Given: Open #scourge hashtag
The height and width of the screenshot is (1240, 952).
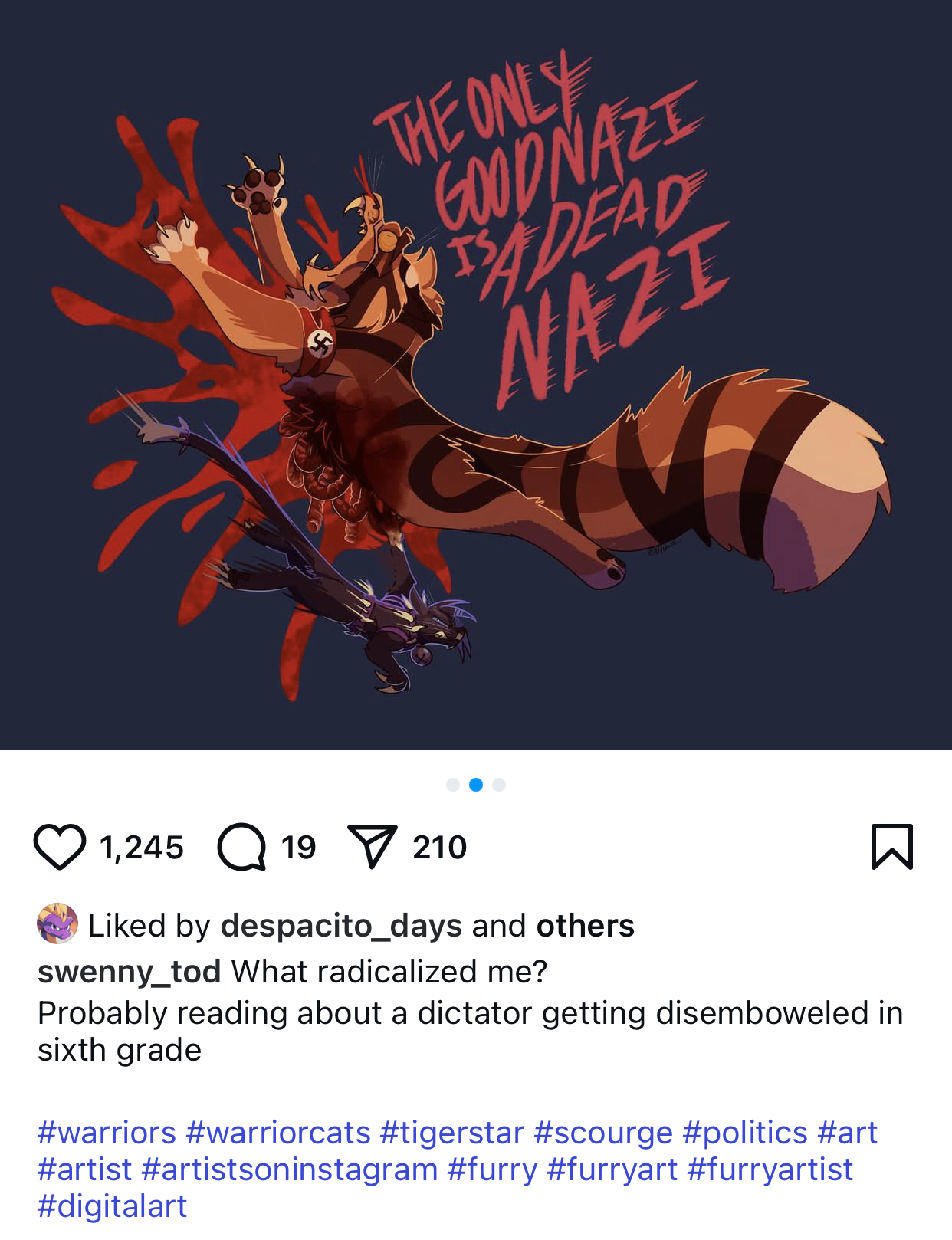Looking at the screenshot, I should coord(603,1133).
